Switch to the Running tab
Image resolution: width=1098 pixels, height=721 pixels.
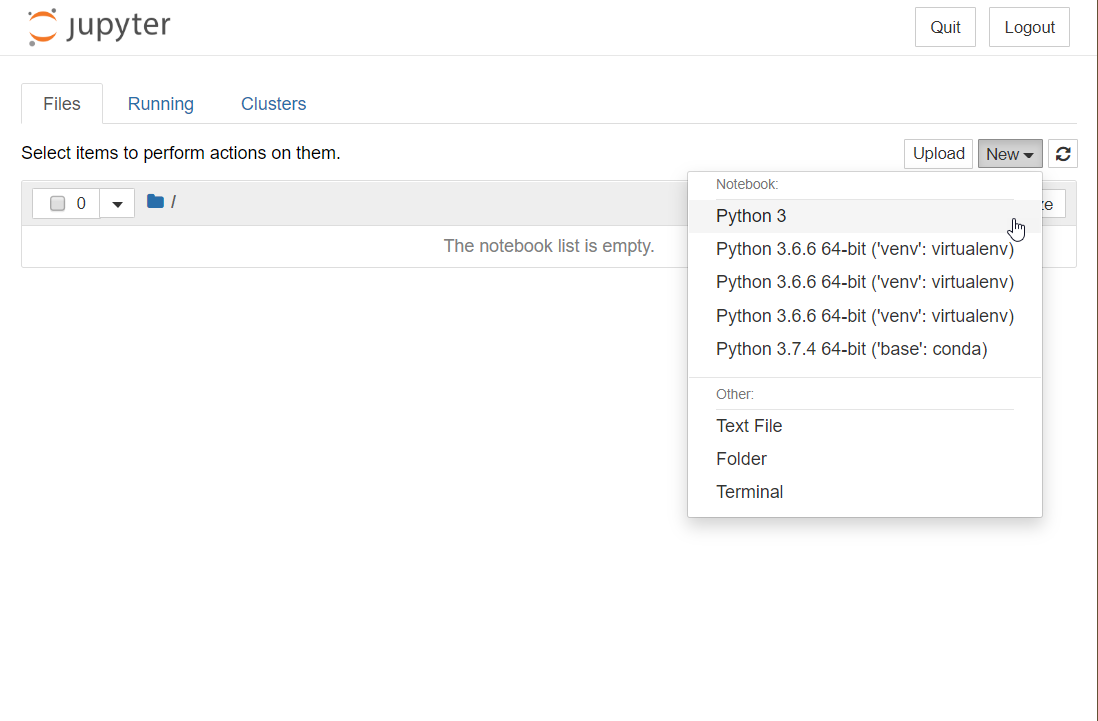coord(160,103)
